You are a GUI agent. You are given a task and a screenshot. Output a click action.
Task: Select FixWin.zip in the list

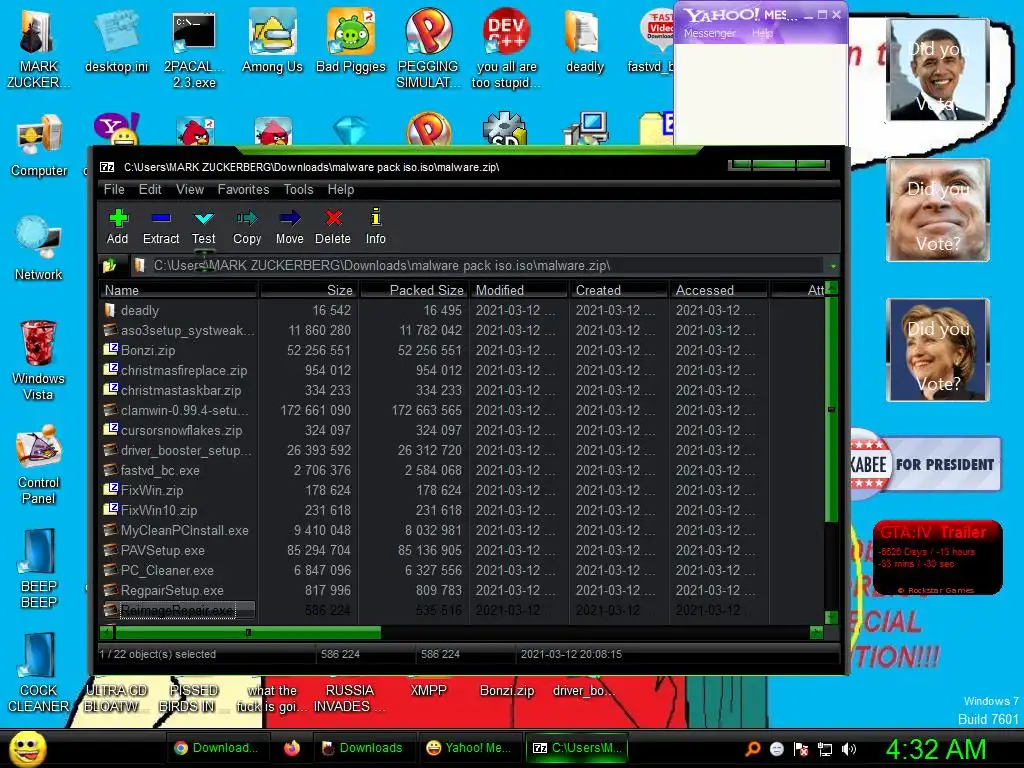[462, 490]
